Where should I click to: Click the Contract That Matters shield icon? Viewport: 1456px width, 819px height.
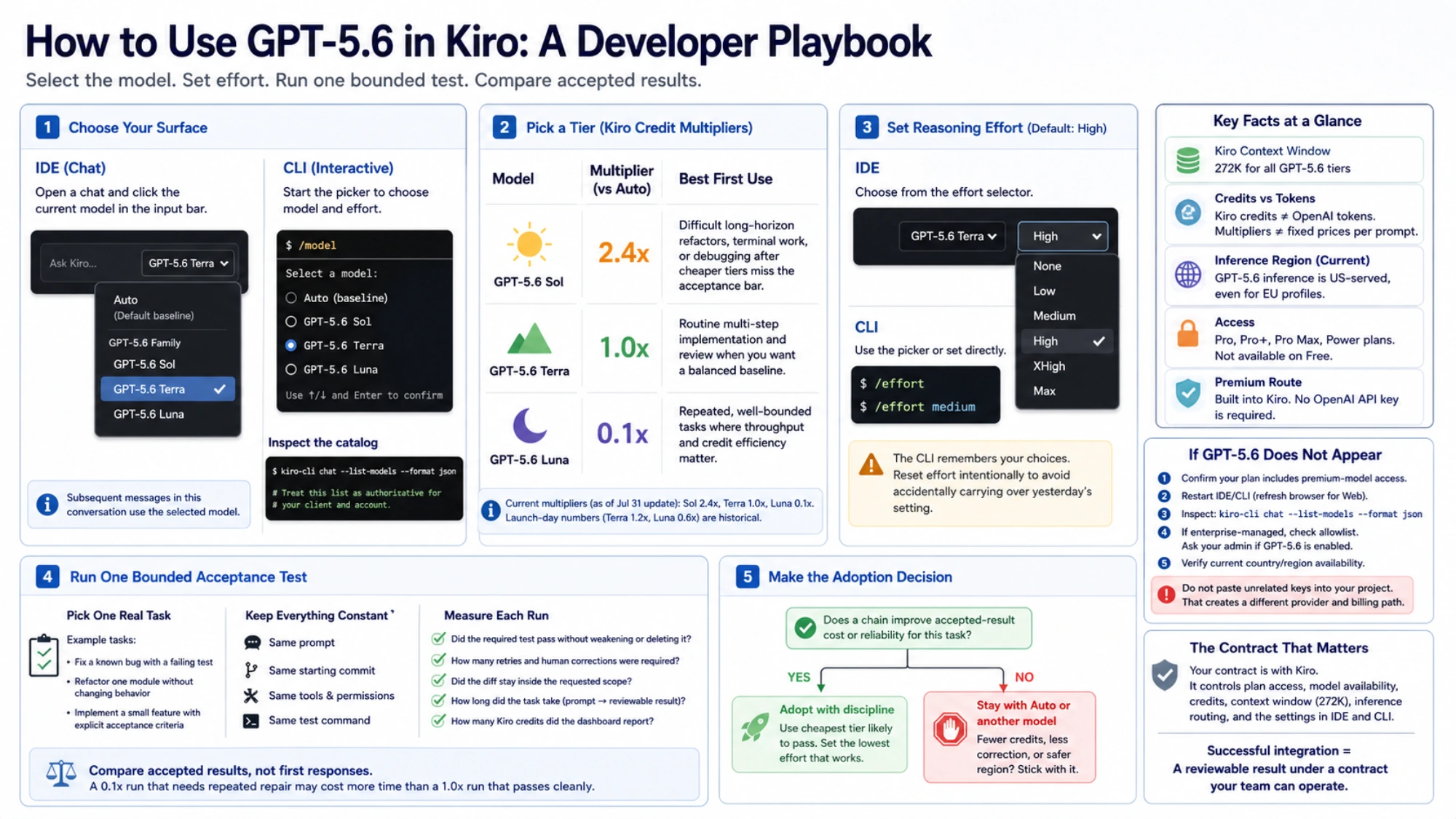coord(1165,675)
